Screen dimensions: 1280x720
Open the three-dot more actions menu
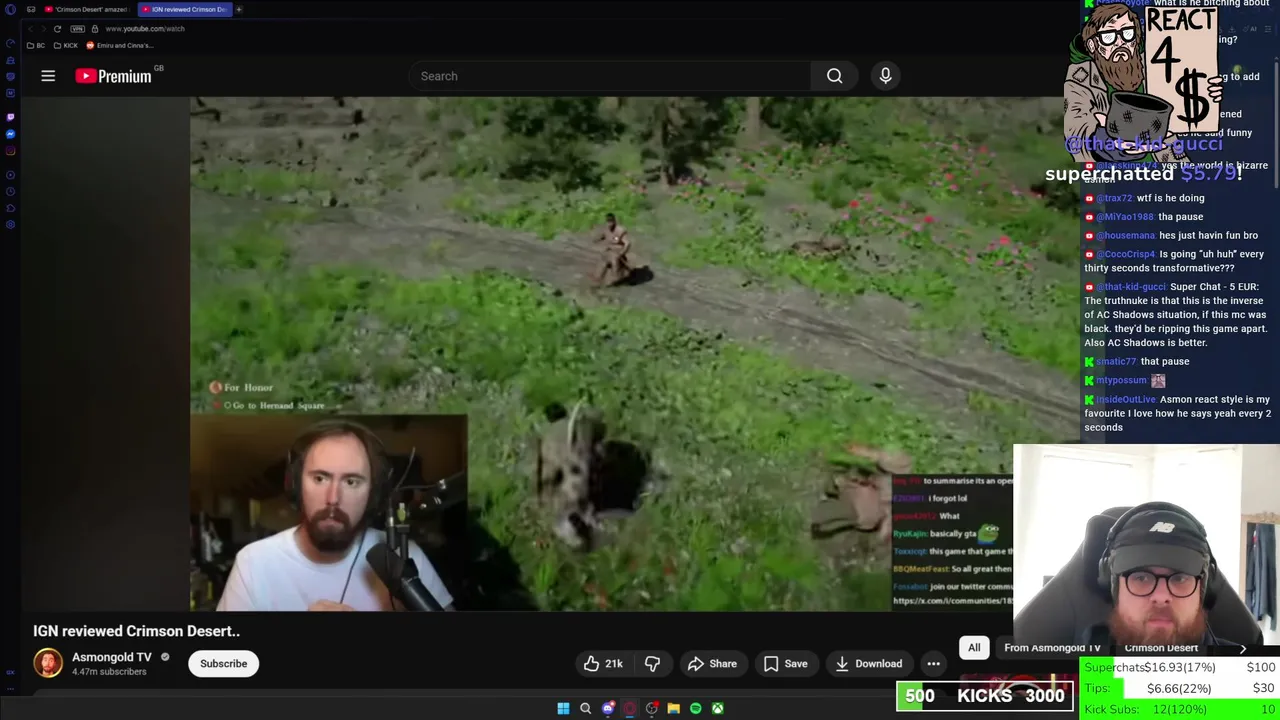coord(933,664)
